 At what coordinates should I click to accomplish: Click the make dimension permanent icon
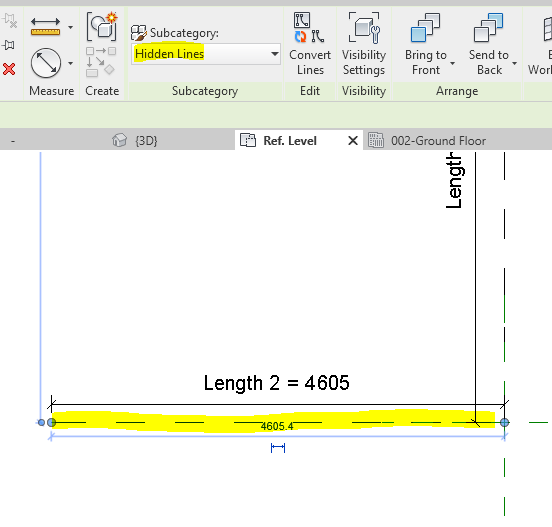tap(278, 448)
